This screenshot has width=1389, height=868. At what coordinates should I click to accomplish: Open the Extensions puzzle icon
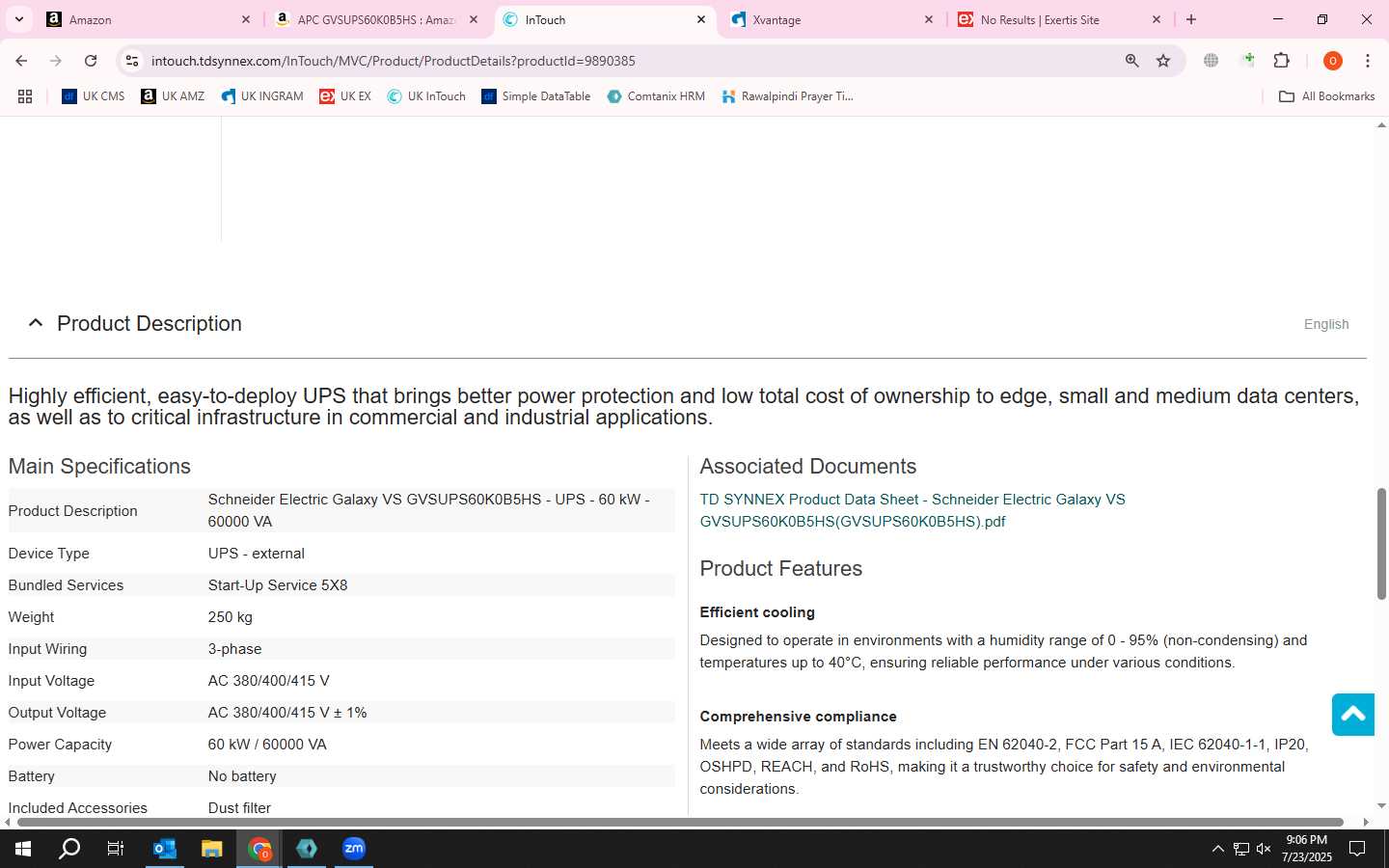tap(1281, 61)
